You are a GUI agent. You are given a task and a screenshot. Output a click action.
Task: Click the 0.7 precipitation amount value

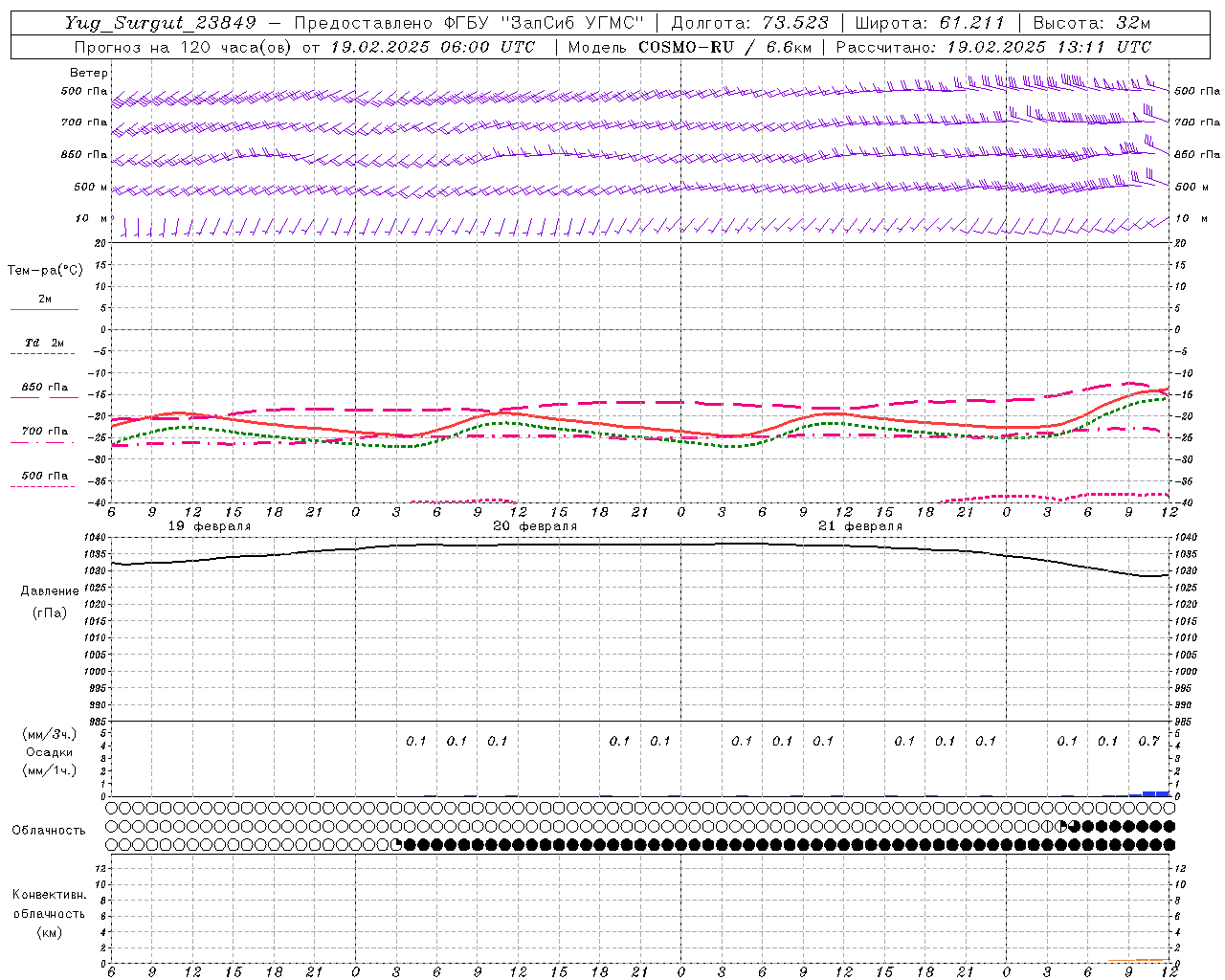[x=1148, y=741]
